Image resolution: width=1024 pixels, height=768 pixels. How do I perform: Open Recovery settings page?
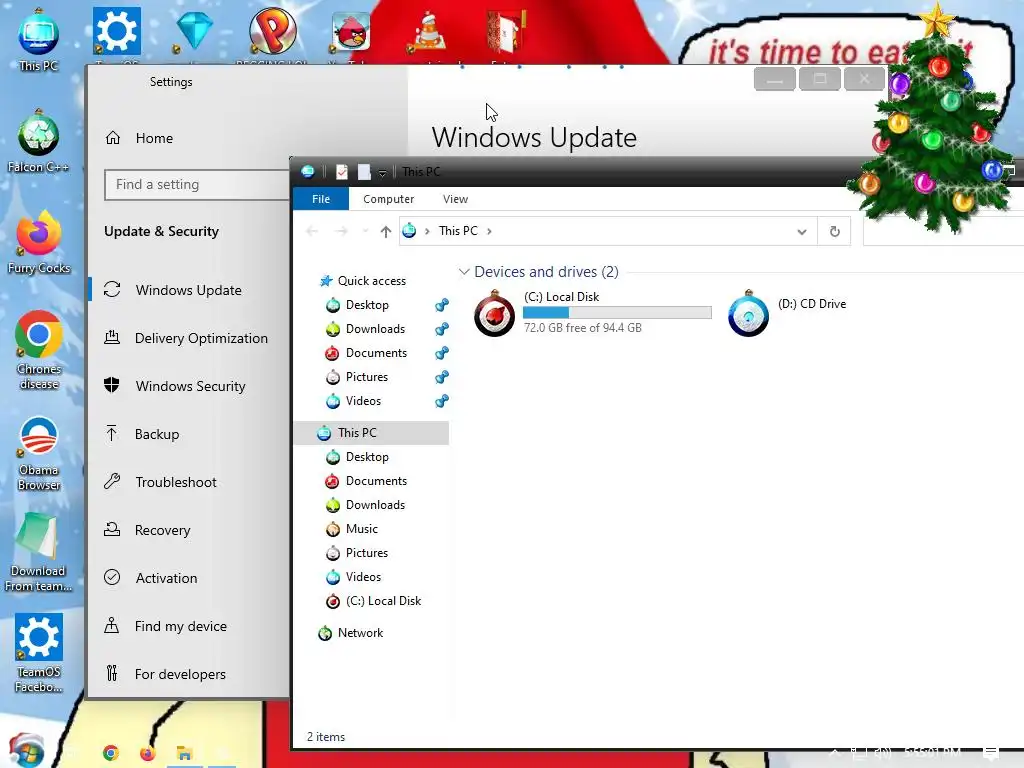(x=188, y=530)
